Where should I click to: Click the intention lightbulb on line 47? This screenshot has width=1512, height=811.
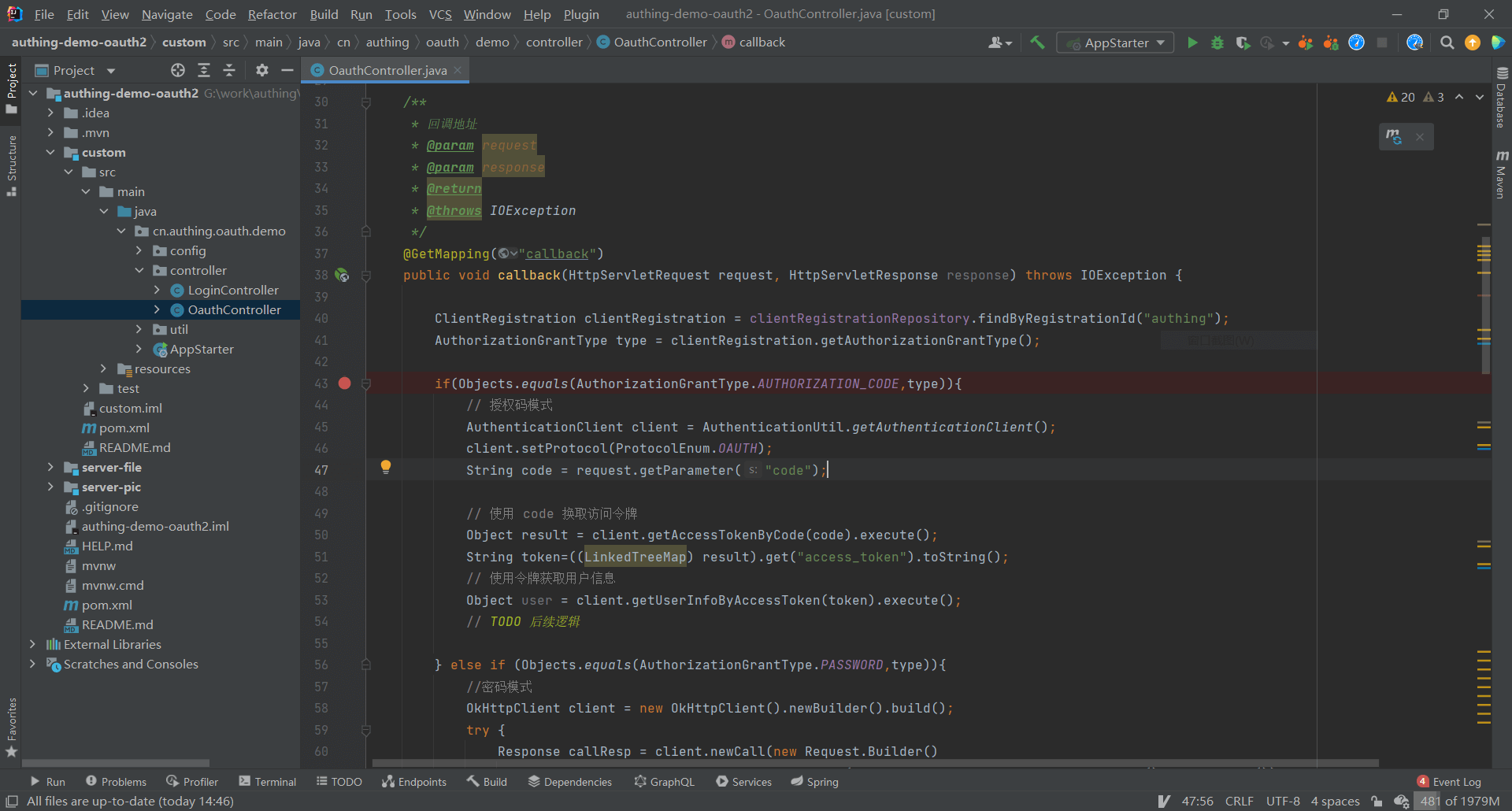(386, 467)
